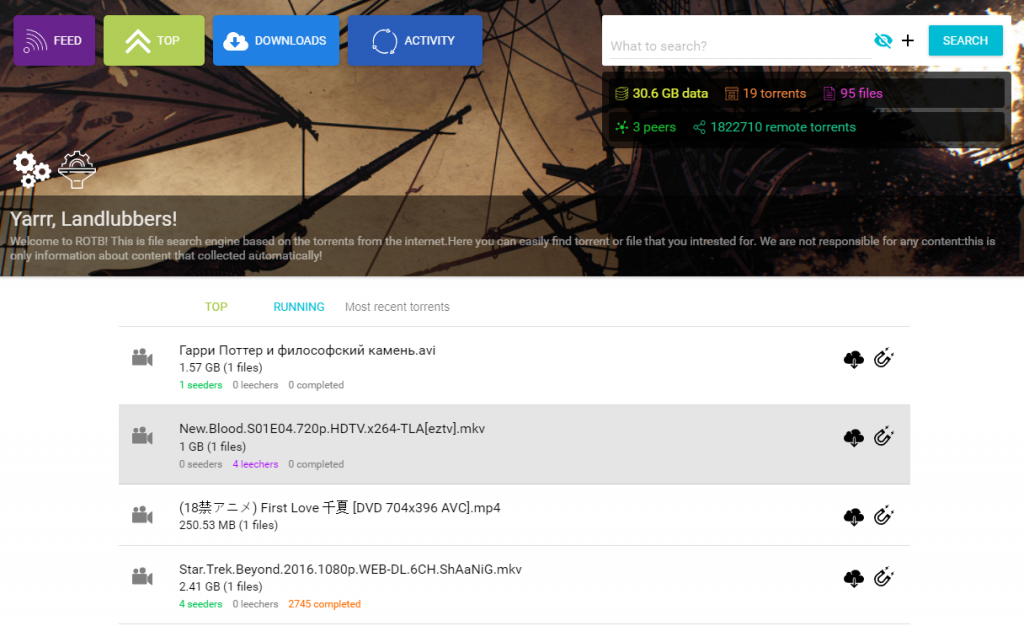Switch to the TOP torrents tab
This screenshot has width=1024, height=626.
click(x=216, y=307)
